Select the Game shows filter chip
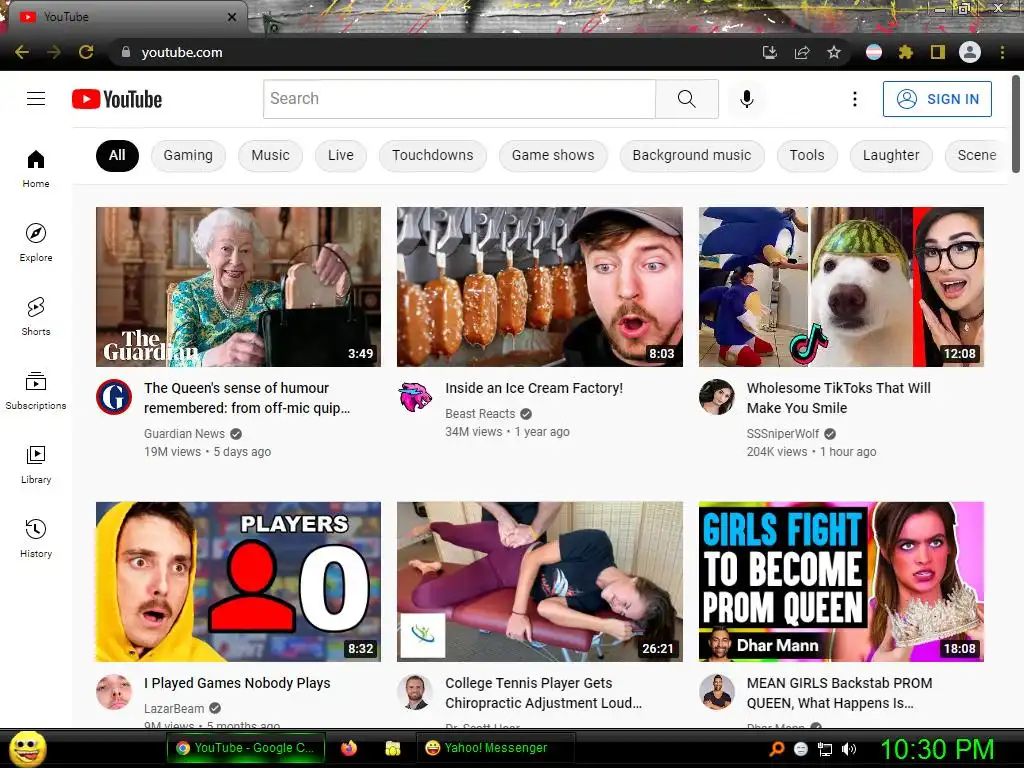This screenshot has height=768, width=1024. pyautogui.click(x=553, y=155)
